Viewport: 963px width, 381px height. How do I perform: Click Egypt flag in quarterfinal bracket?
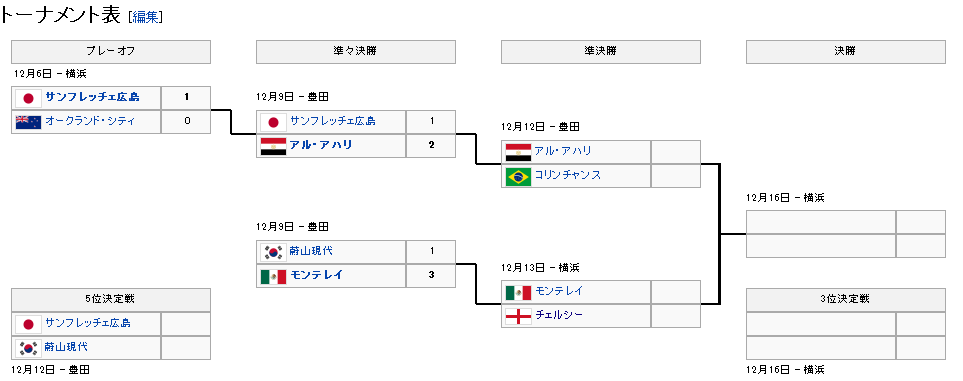[x=273, y=146]
